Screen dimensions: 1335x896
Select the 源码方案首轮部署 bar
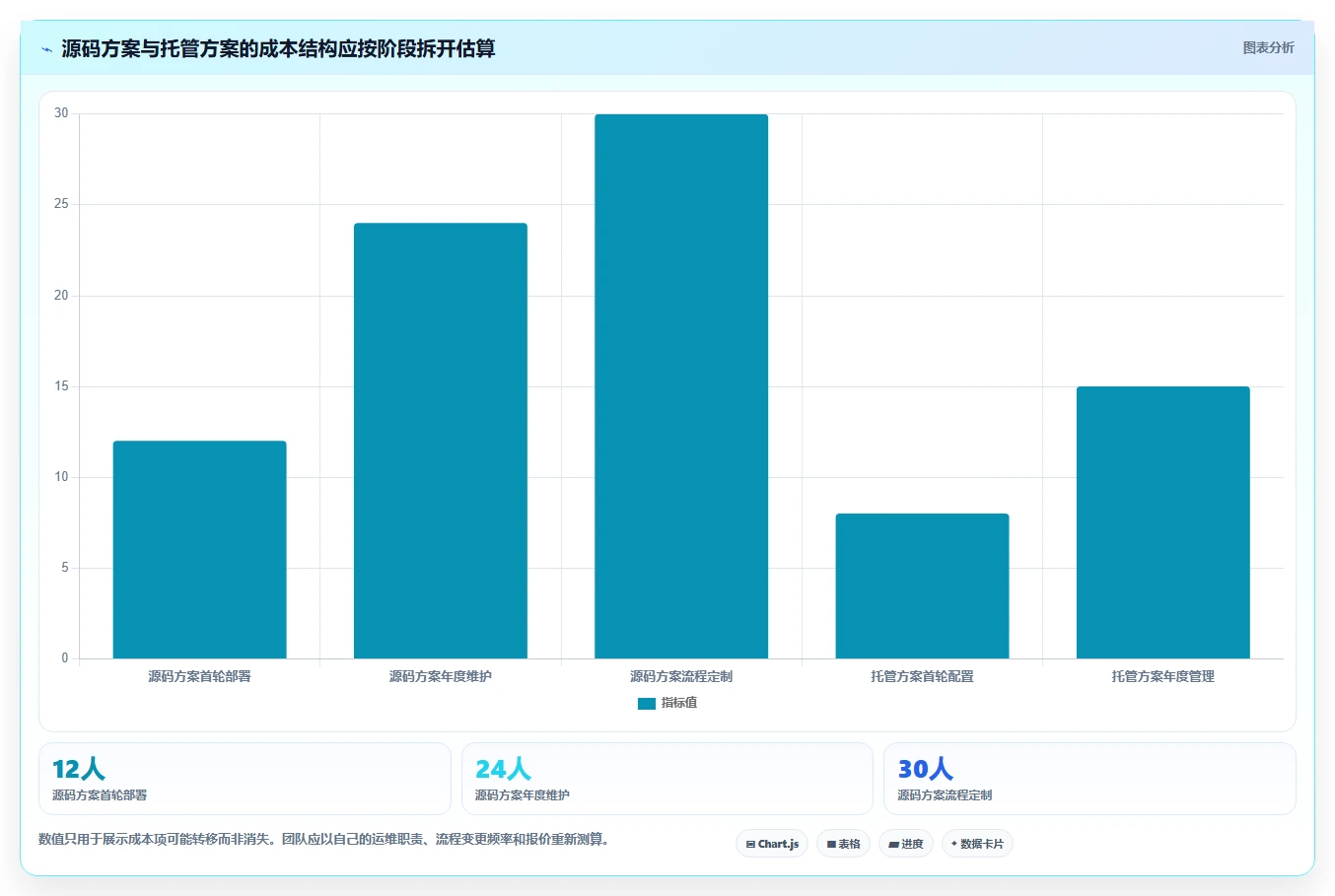199,549
